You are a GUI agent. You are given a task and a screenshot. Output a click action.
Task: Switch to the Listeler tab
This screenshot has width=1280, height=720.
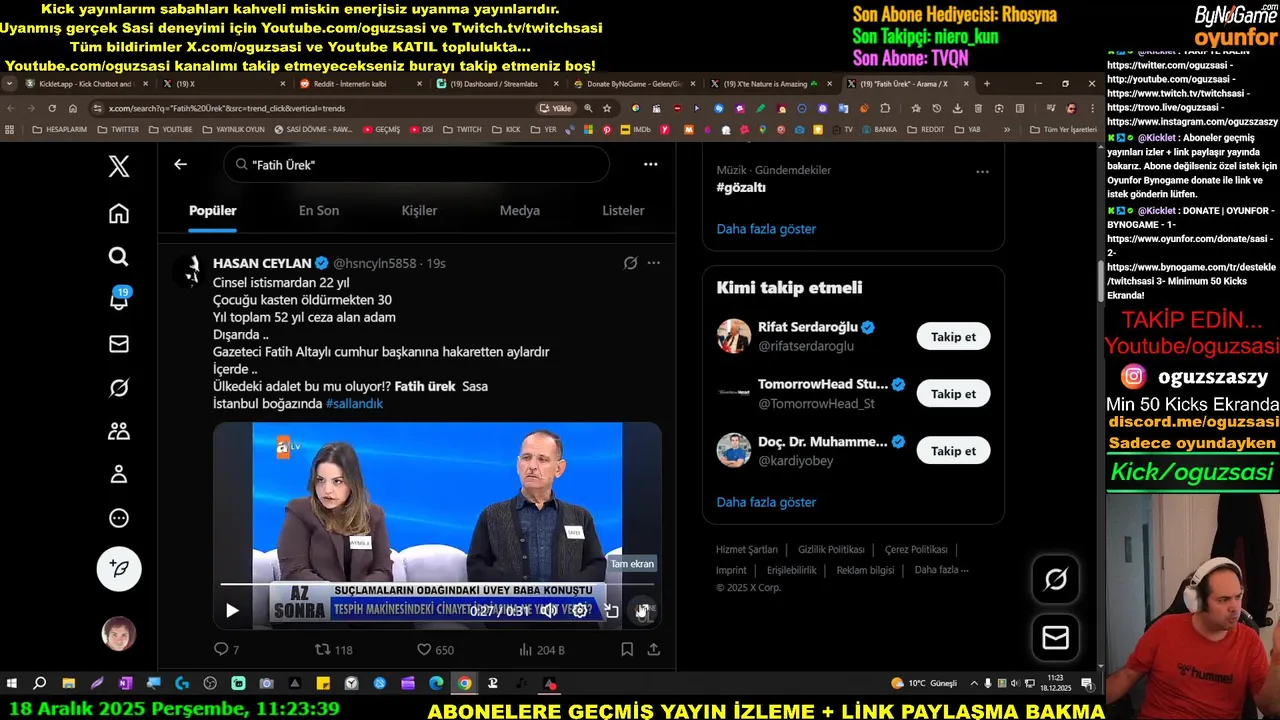623,210
